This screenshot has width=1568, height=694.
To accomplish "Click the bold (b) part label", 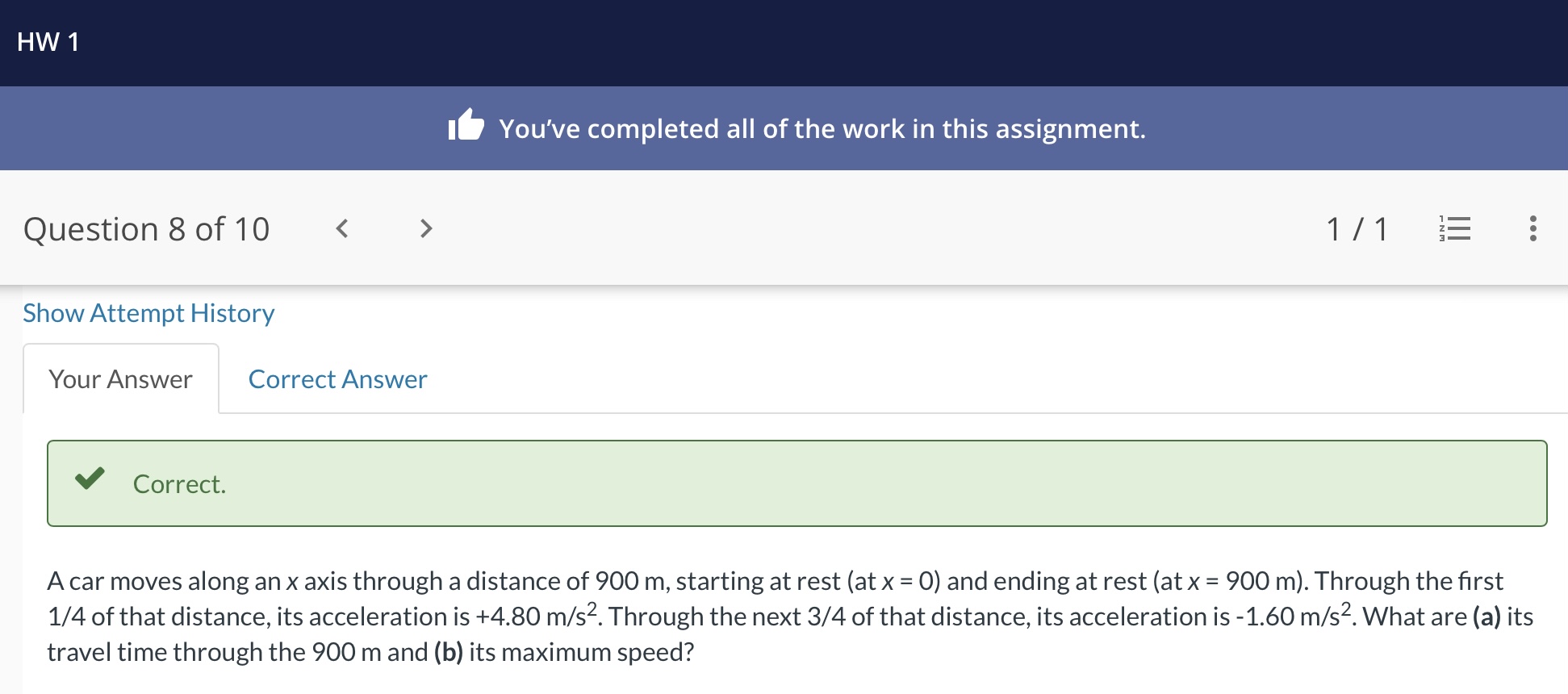I will point(448,652).
